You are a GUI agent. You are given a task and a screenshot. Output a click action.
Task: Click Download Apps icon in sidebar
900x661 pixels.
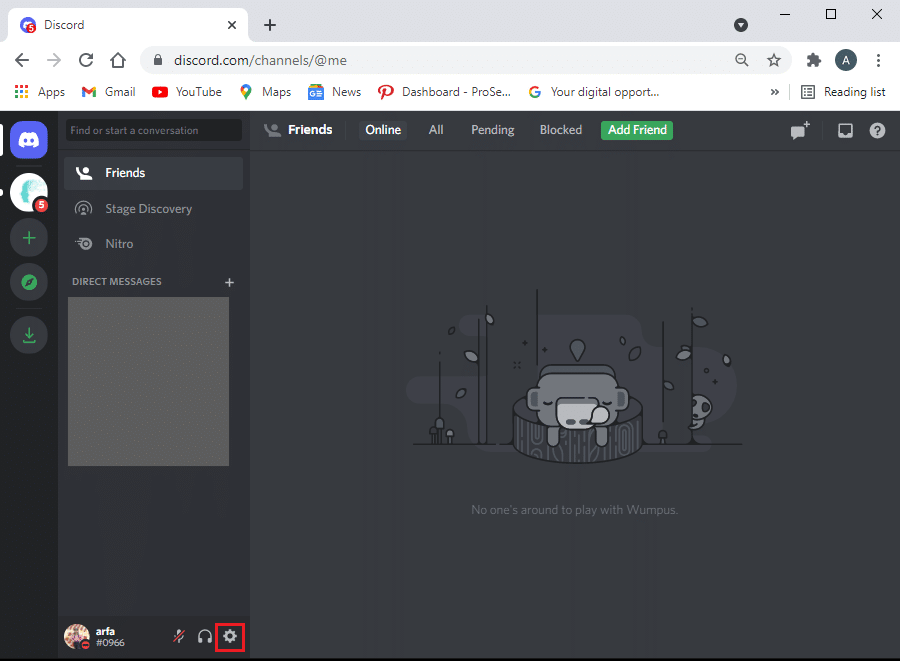(x=29, y=335)
